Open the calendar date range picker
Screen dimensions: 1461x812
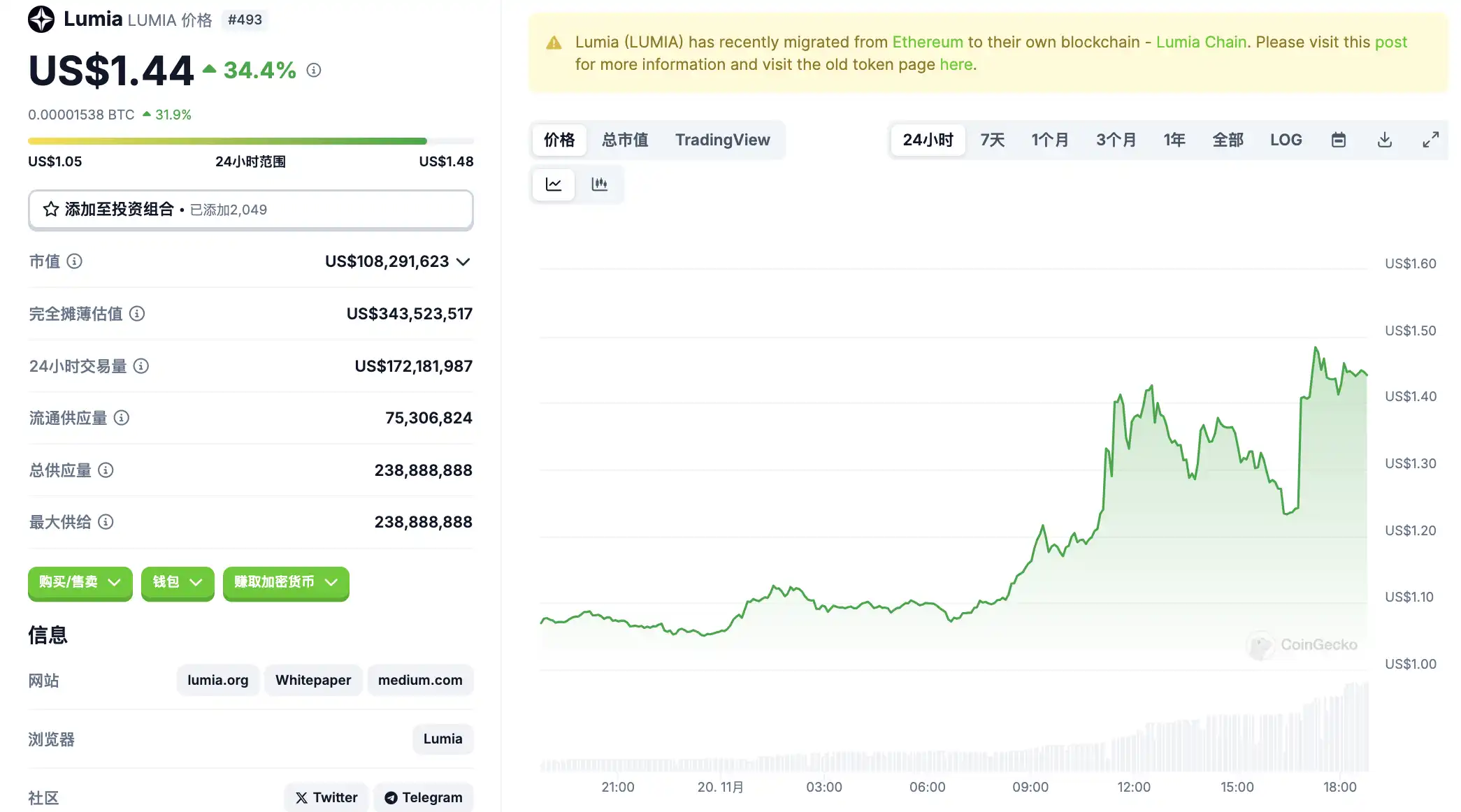point(1339,140)
